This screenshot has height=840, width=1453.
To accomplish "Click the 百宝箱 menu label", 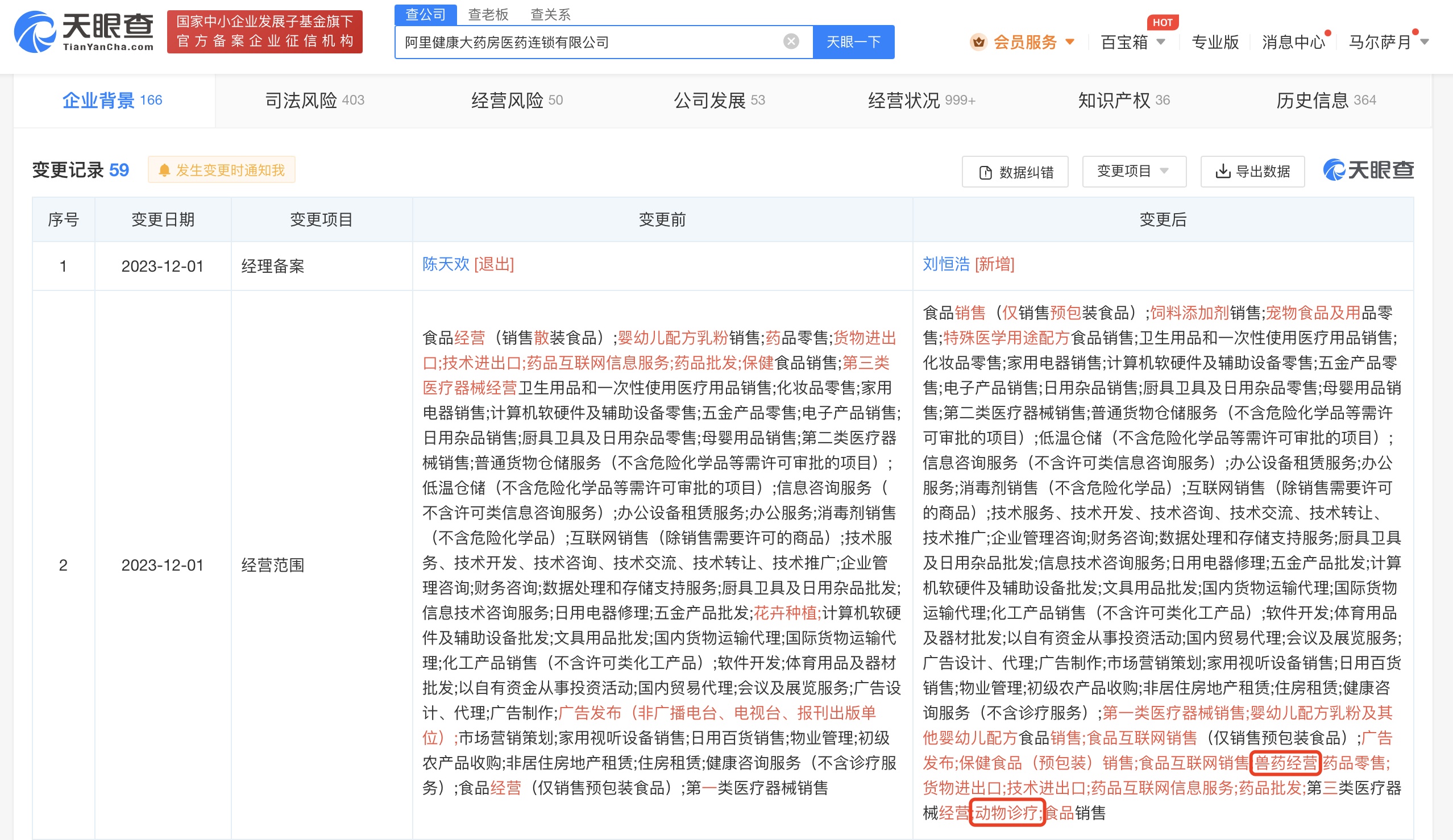I will coord(1124,42).
